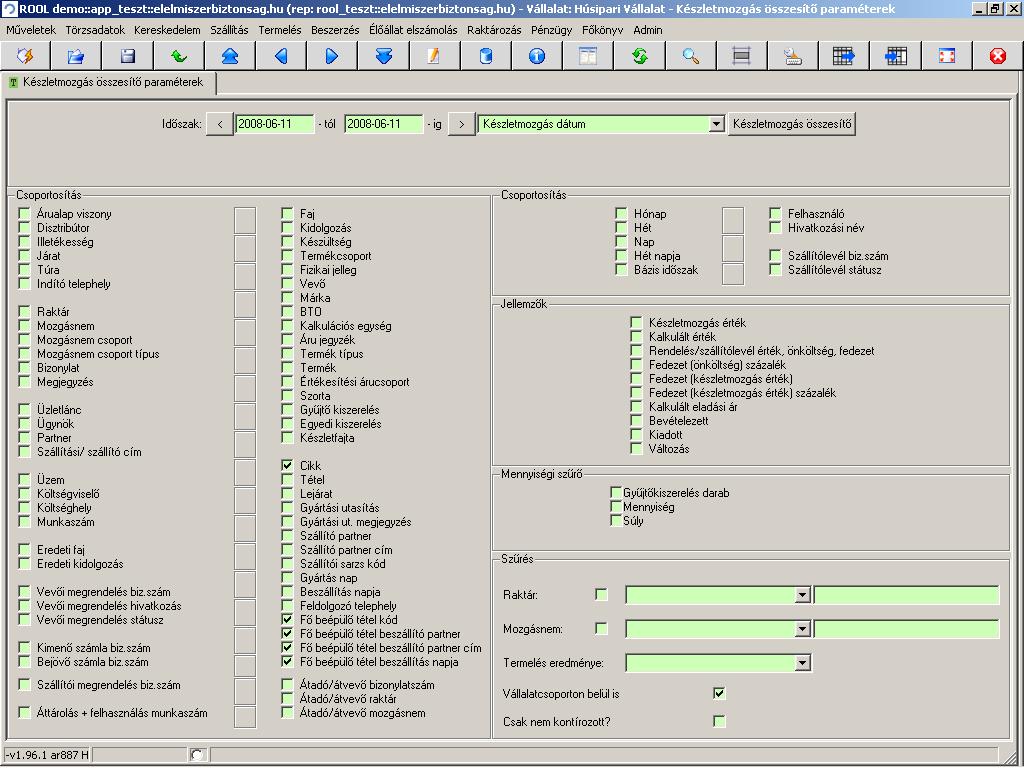
Task: Uncheck the Cikk grouping checkbox
Action: tap(288, 466)
